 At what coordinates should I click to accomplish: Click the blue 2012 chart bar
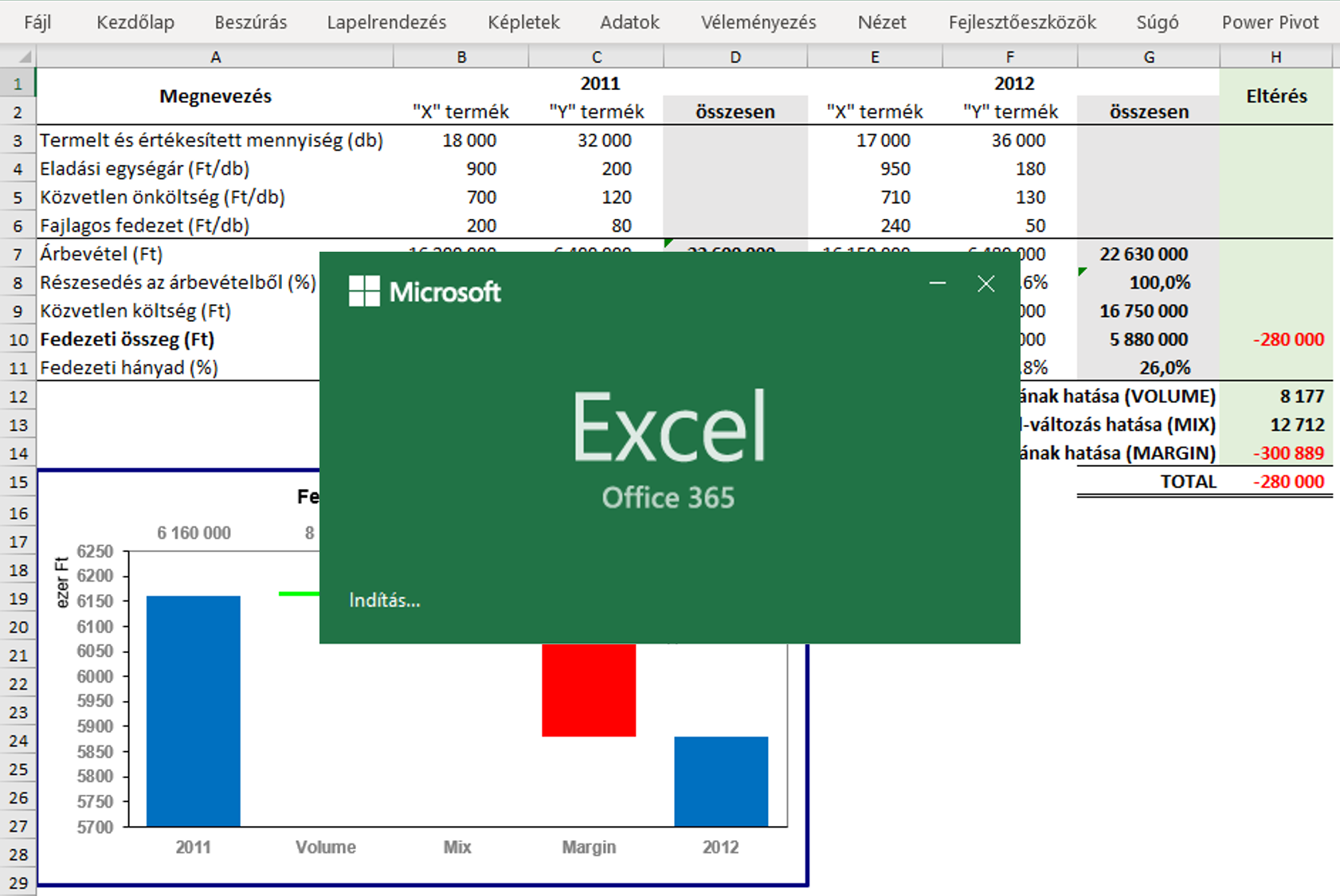pos(721,781)
